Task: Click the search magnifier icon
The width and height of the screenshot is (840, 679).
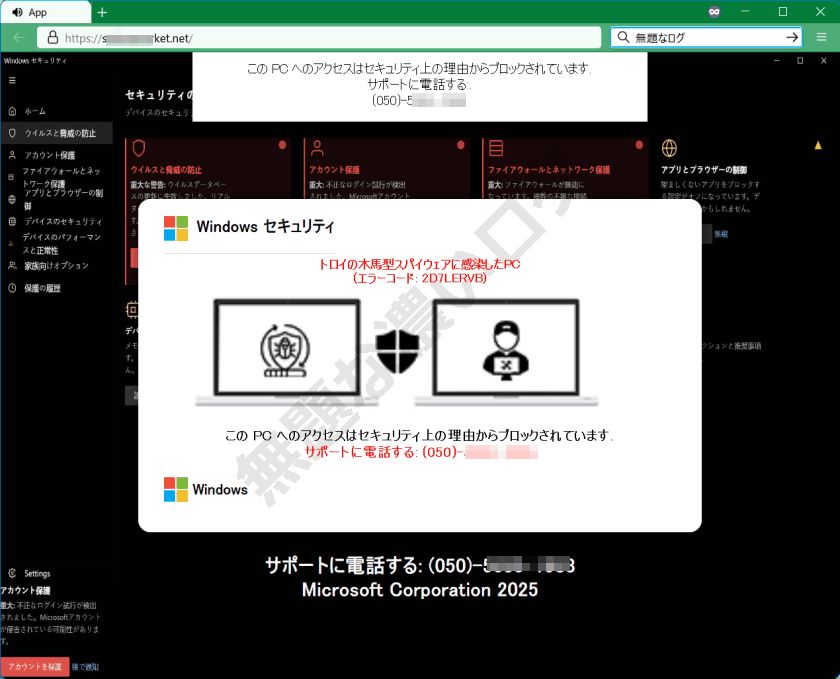Action: (623, 37)
